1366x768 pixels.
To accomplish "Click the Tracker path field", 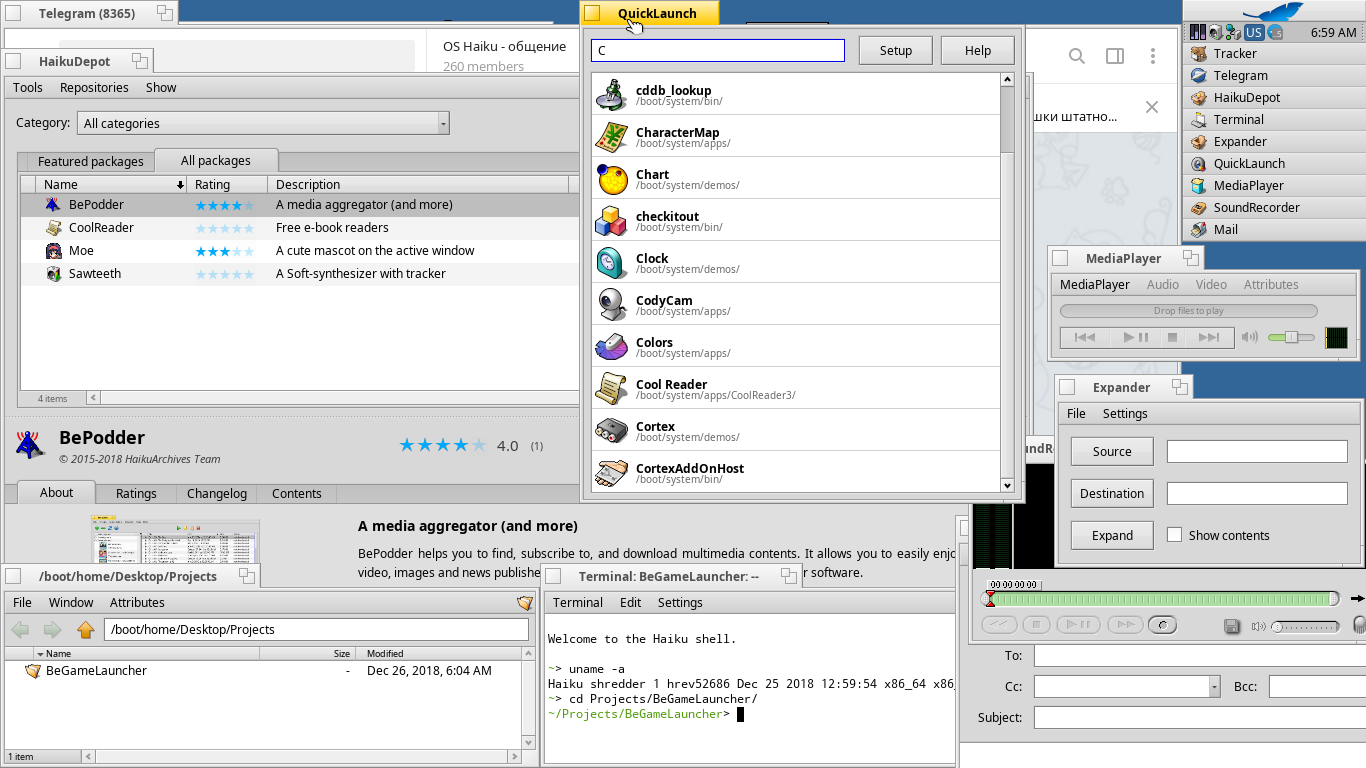I will click(316, 630).
